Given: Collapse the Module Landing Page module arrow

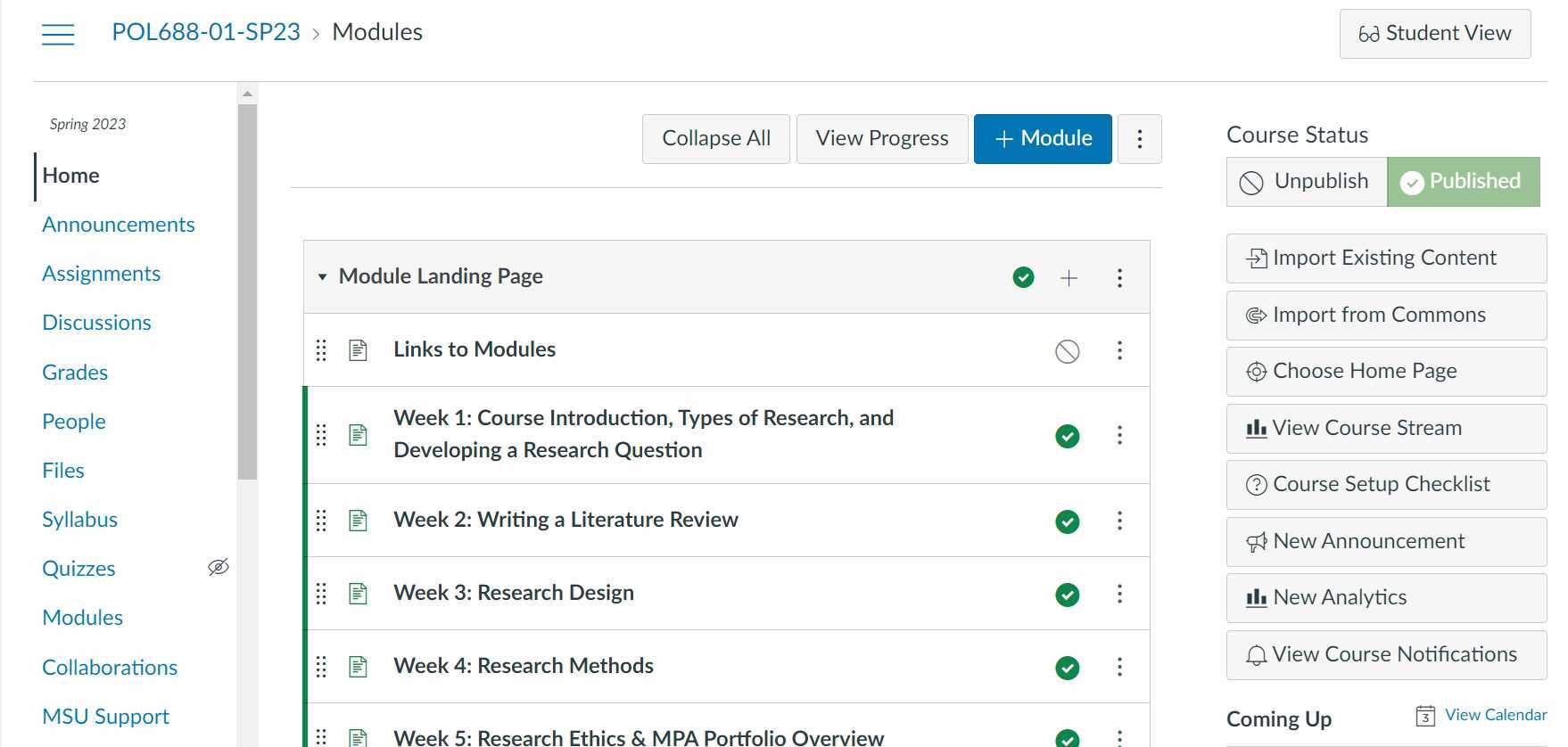Looking at the screenshot, I should [322, 277].
